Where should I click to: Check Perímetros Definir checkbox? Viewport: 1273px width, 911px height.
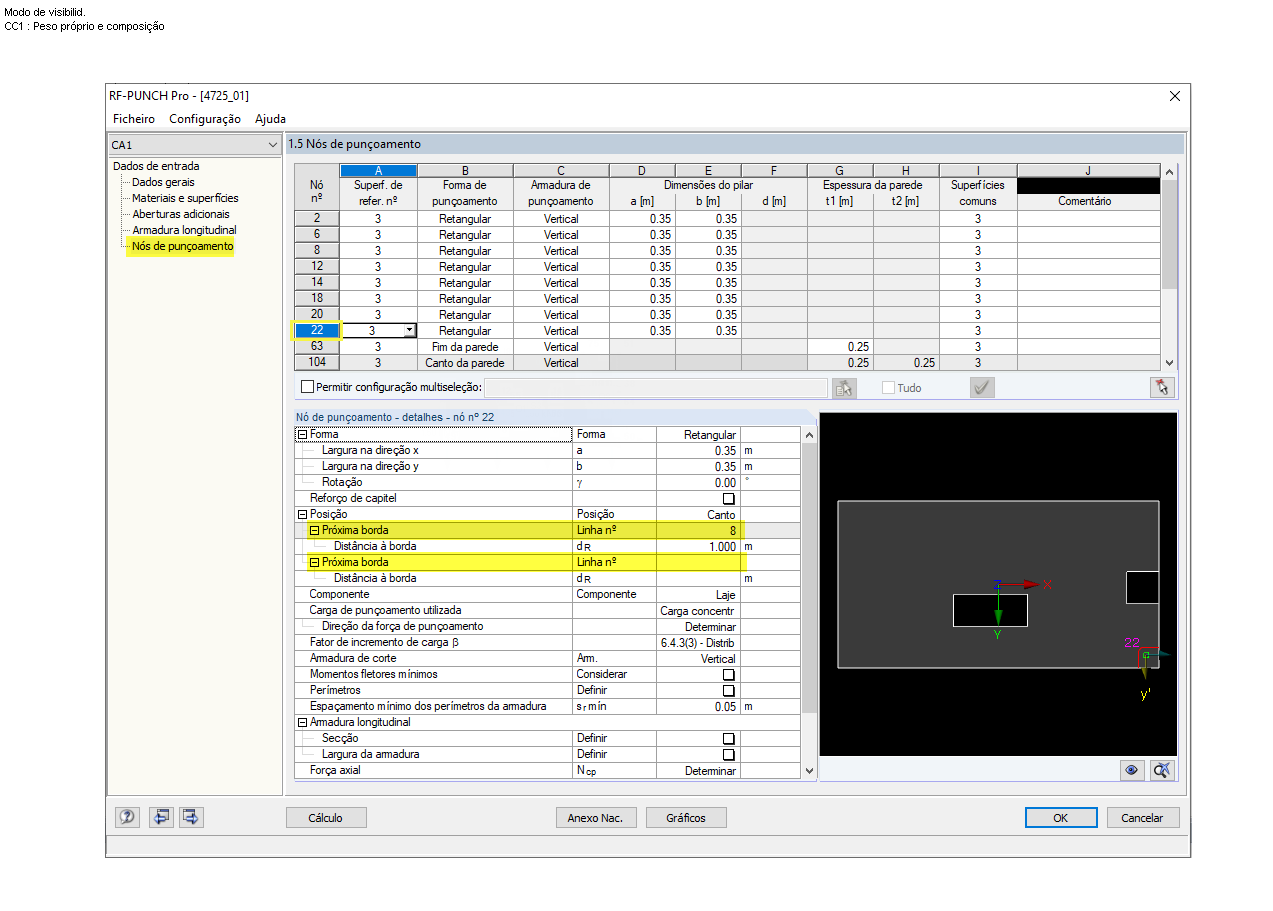(x=729, y=691)
